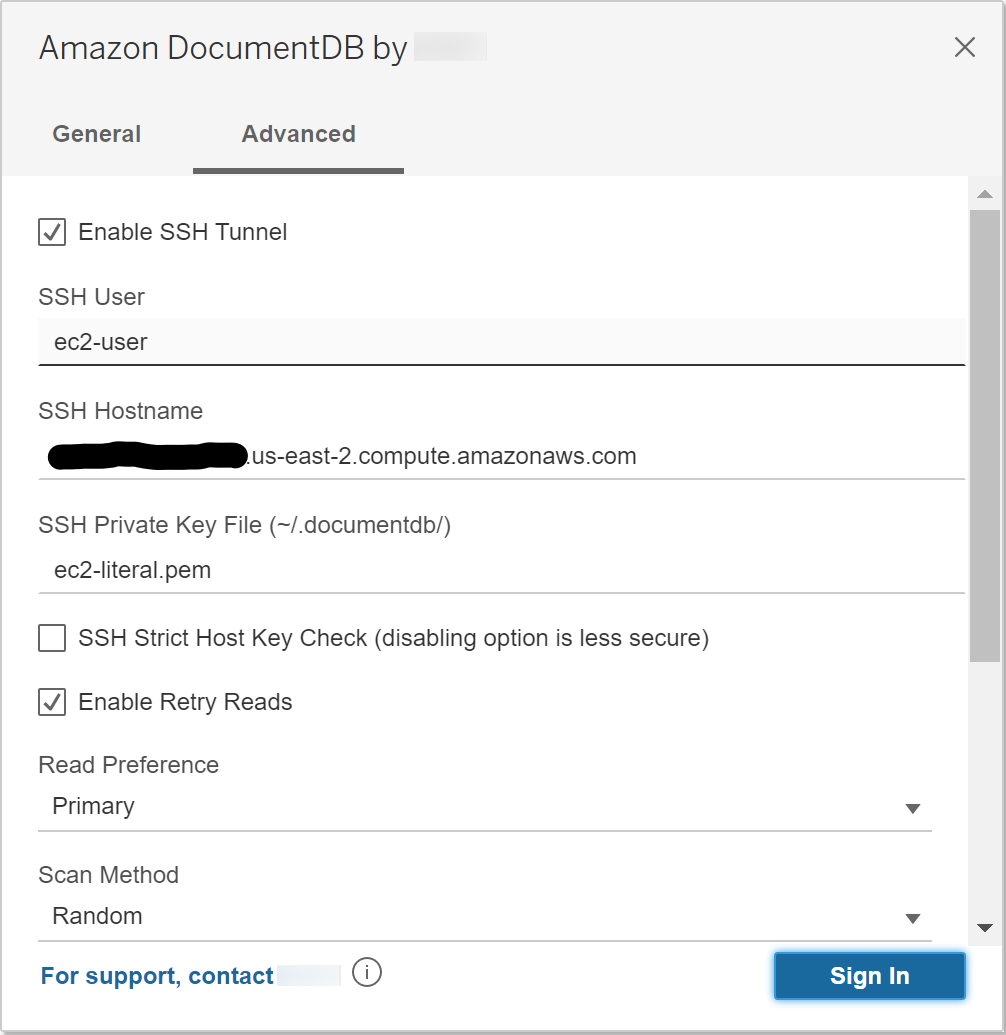1006x1035 pixels.
Task: Follow the 'For support, contact' link
Action: tap(157, 976)
